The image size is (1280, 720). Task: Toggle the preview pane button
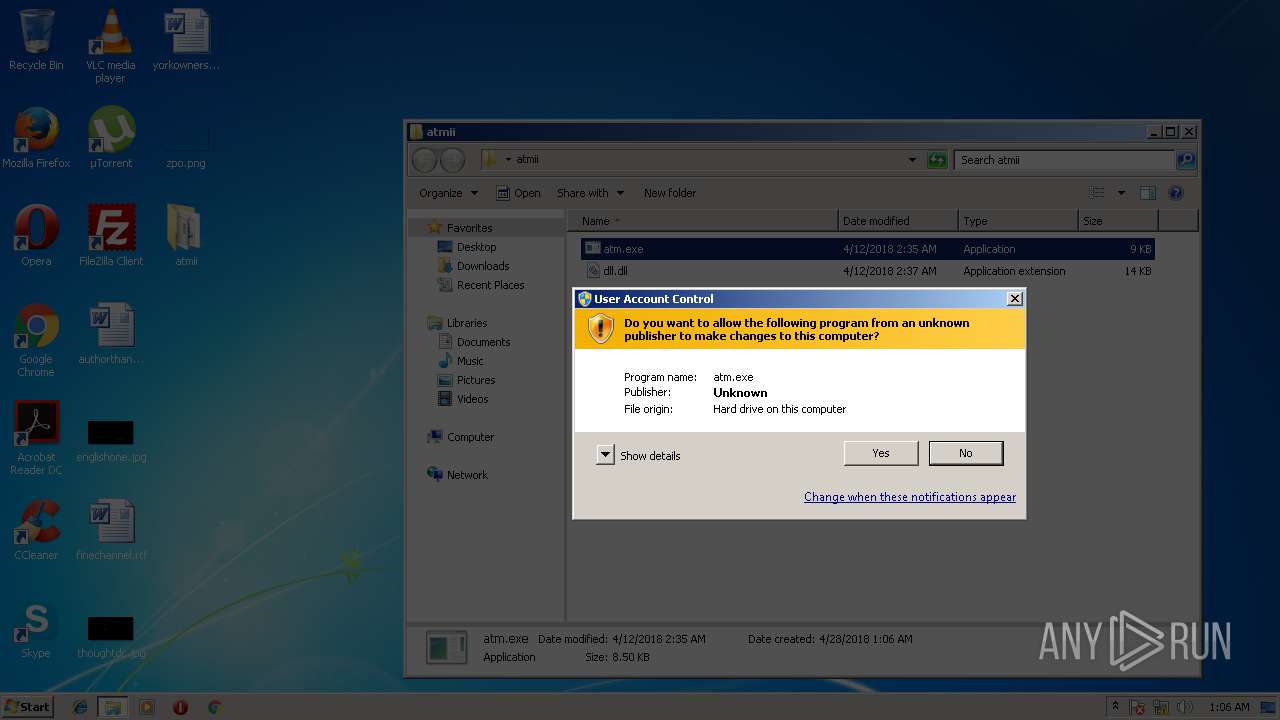pos(1148,193)
